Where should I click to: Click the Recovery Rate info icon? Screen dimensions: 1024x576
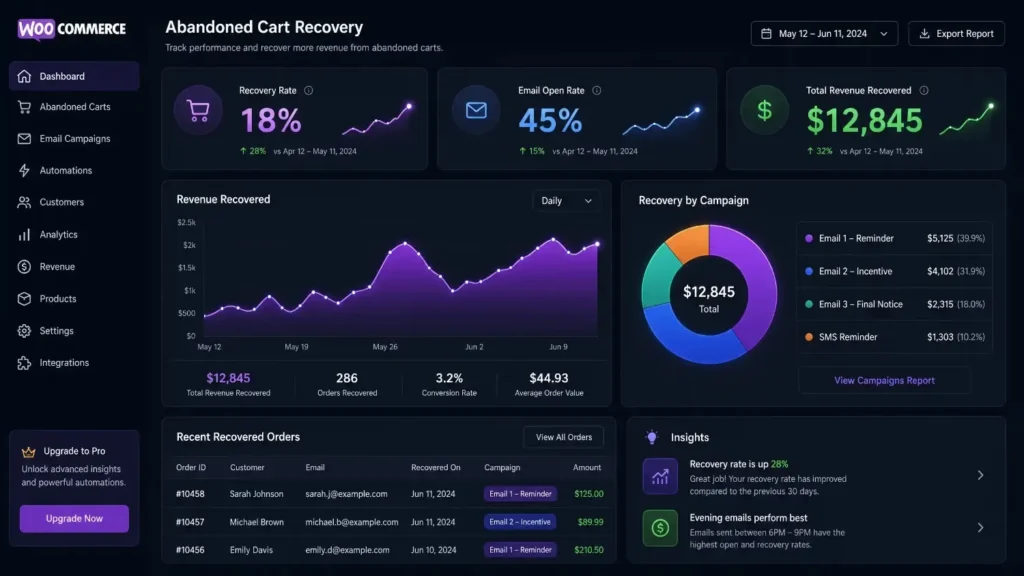pyautogui.click(x=308, y=91)
